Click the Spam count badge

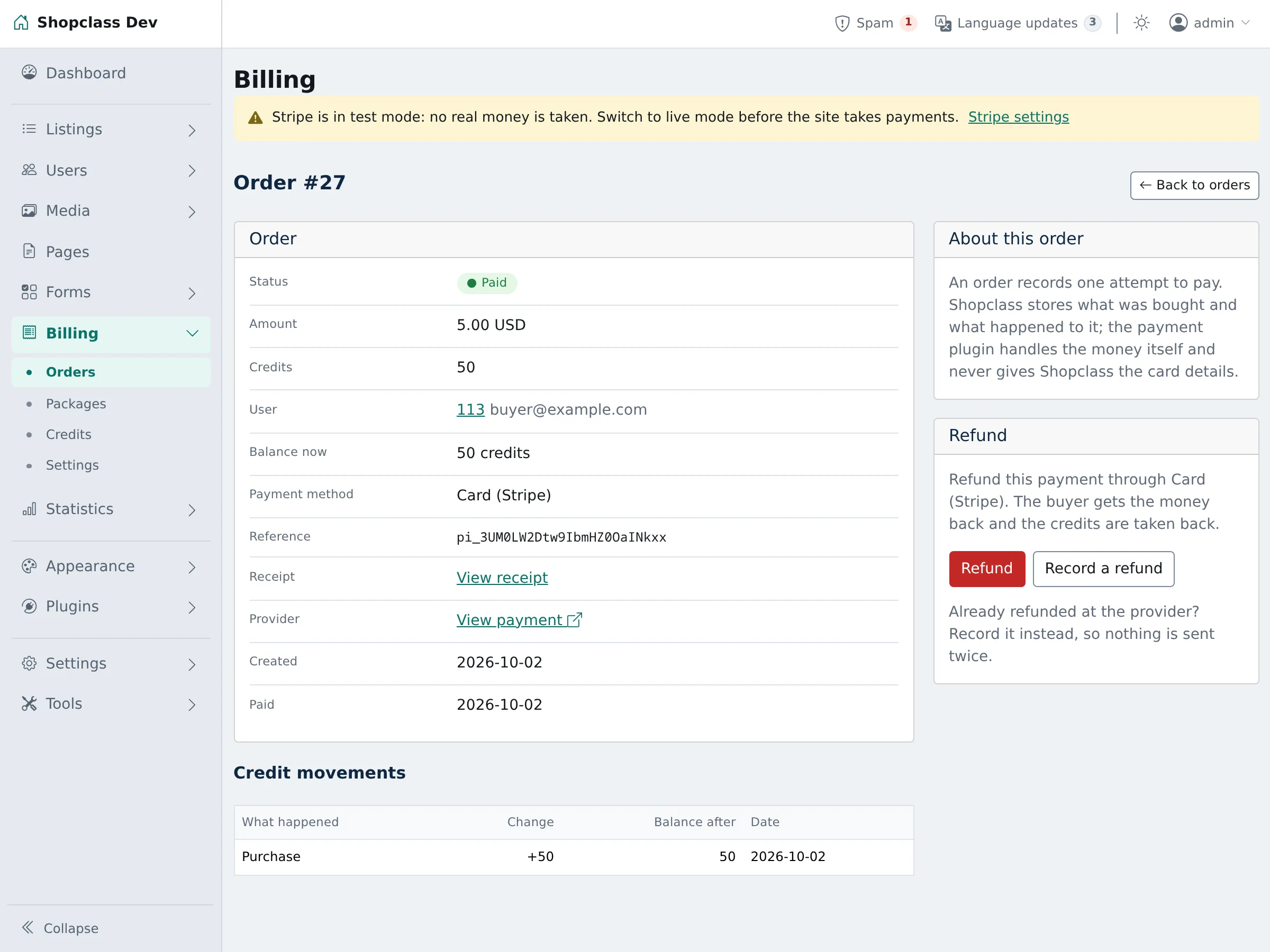pyautogui.click(x=908, y=22)
